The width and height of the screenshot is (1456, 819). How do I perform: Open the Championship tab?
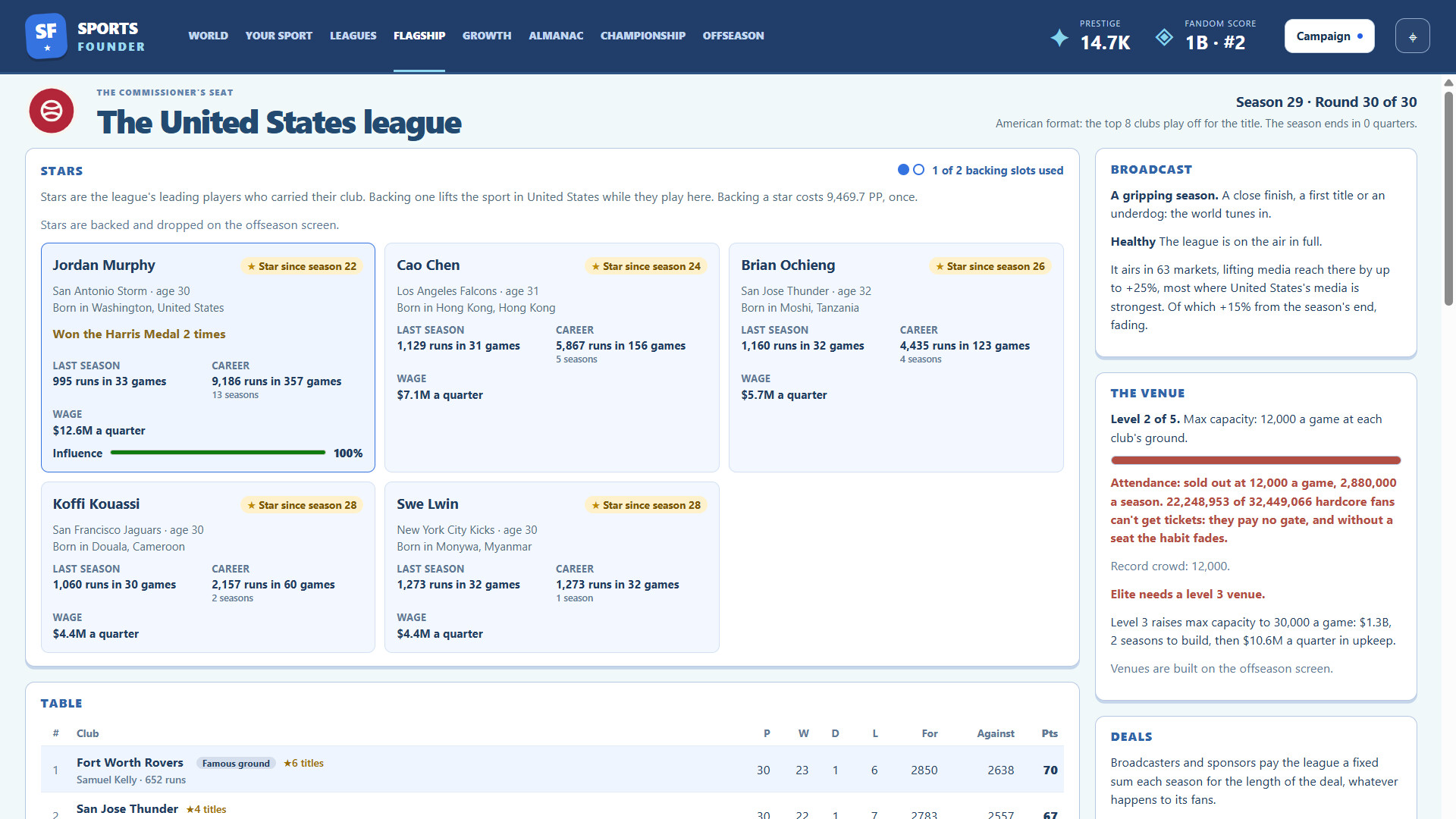coord(643,36)
